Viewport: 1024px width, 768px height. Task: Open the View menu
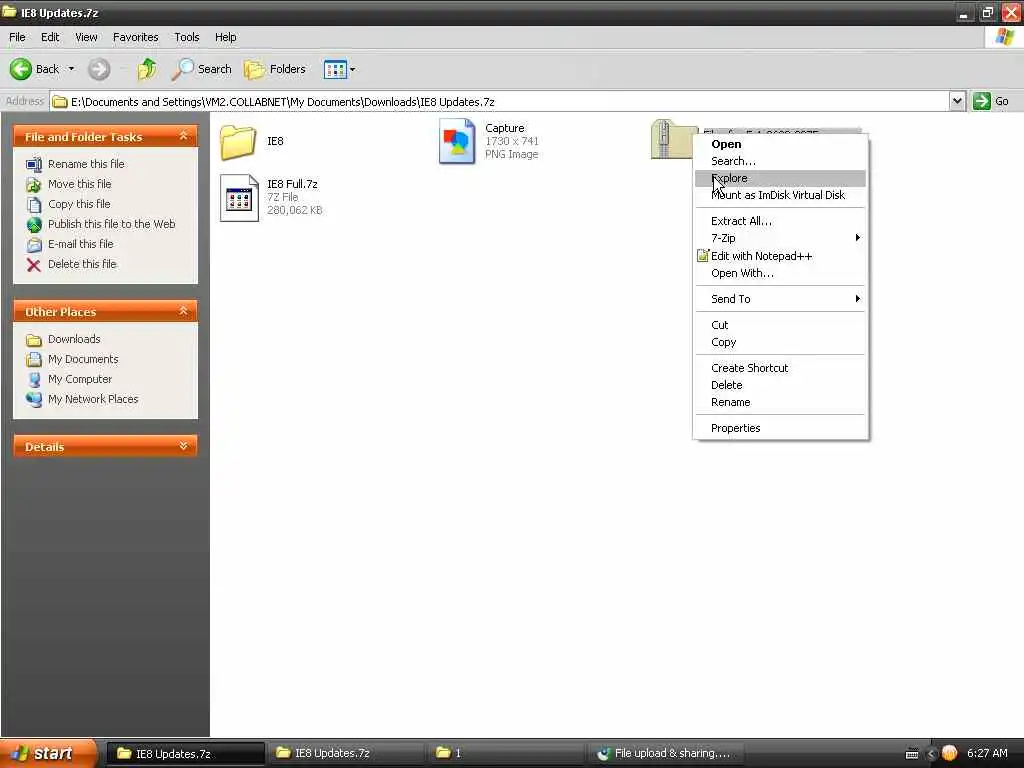(x=86, y=37)
